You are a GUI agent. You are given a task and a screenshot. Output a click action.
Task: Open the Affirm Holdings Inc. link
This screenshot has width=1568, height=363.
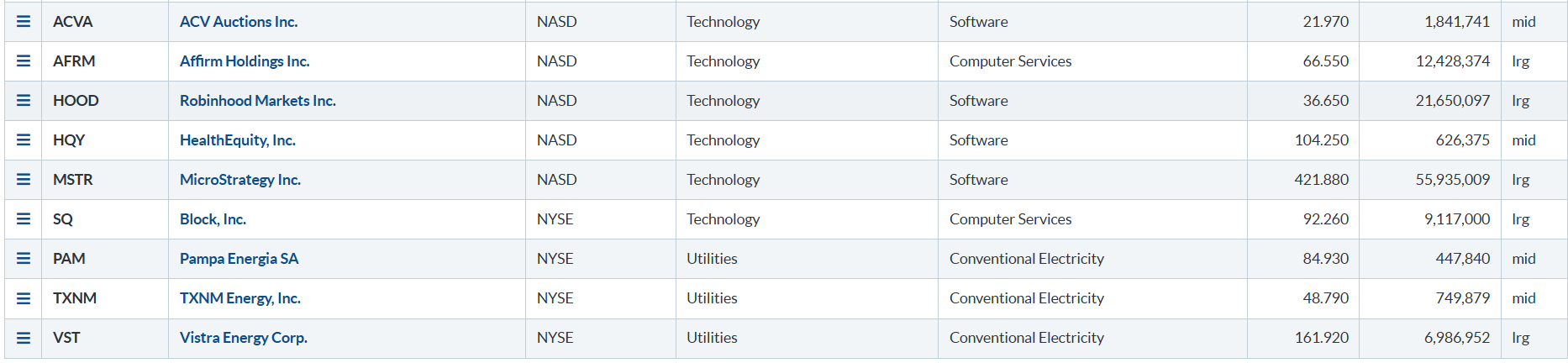[245, 61]
